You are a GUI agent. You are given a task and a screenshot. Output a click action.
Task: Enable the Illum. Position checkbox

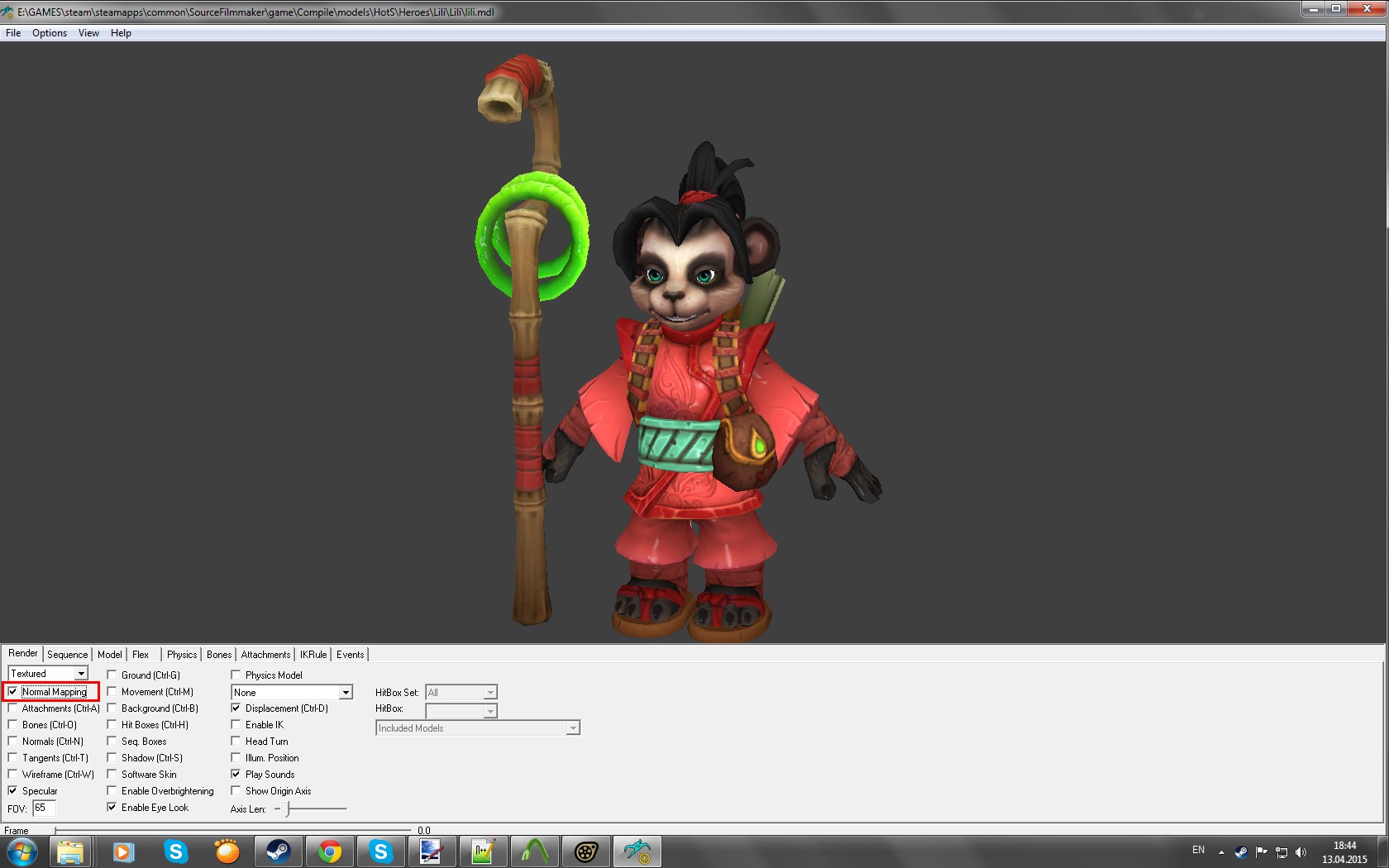(x=236, y=758)
